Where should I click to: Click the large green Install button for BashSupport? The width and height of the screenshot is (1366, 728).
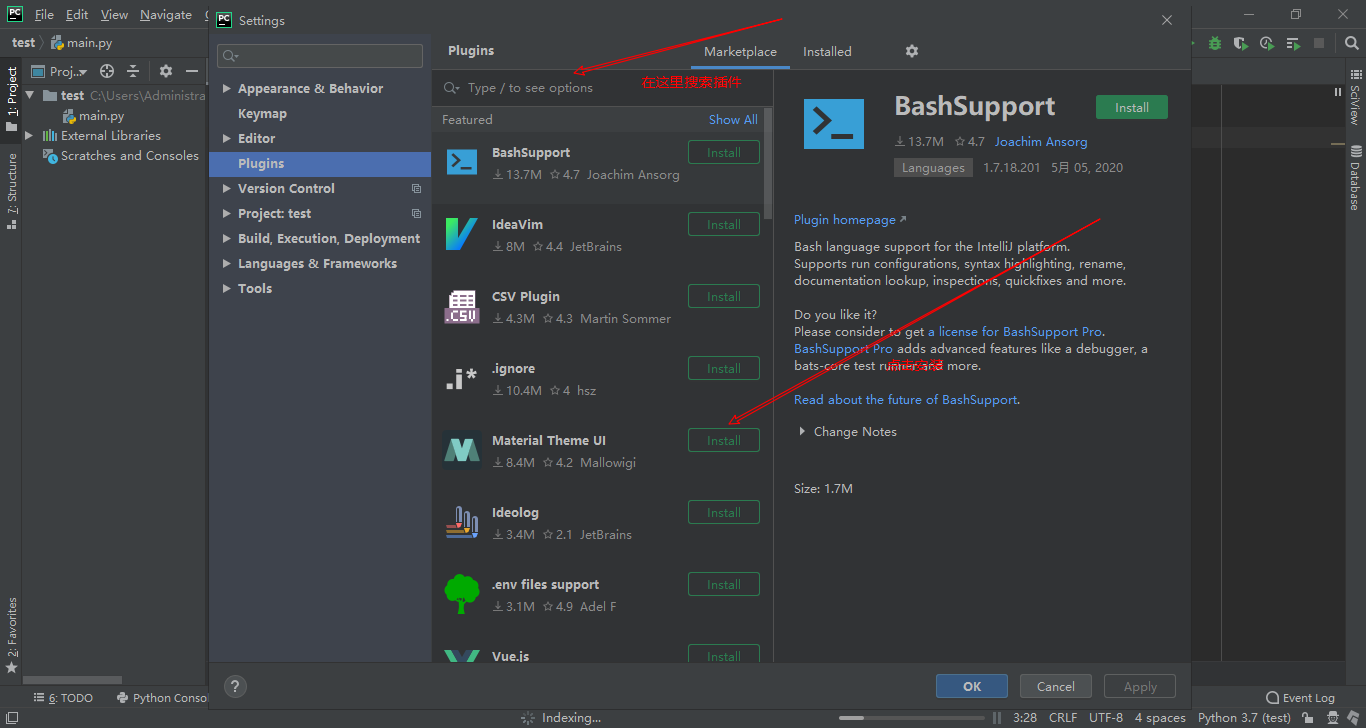click(x=1132, y=107)
